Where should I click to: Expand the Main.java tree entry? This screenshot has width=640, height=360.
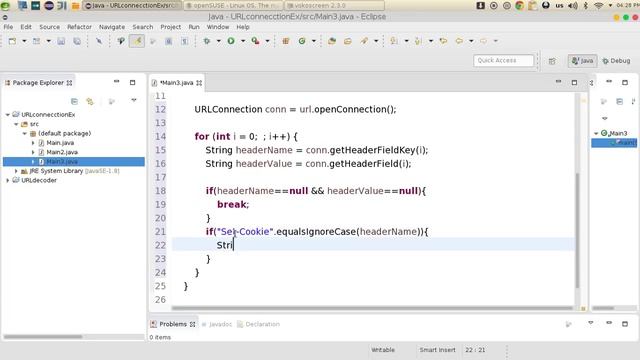[33, 143]
